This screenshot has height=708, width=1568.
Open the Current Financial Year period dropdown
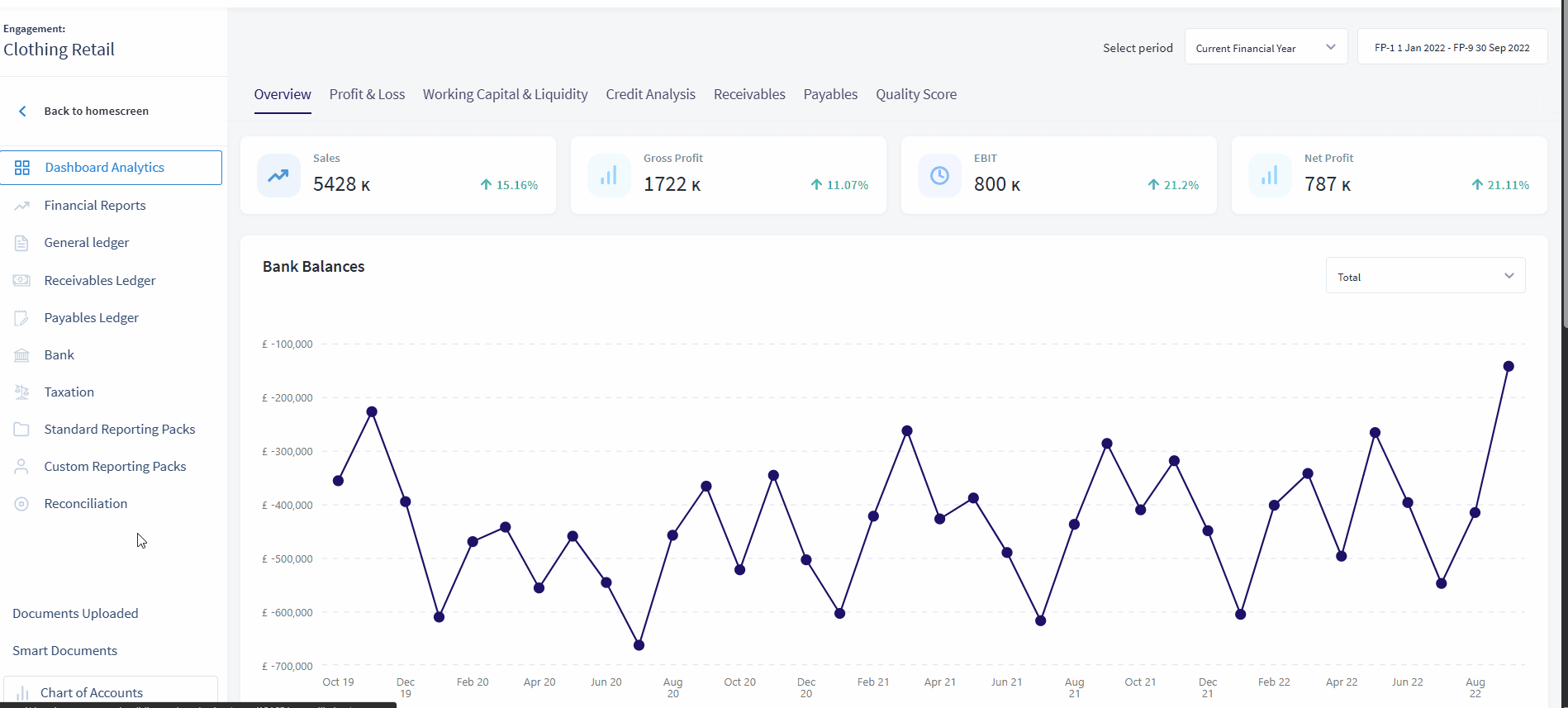1265,48
